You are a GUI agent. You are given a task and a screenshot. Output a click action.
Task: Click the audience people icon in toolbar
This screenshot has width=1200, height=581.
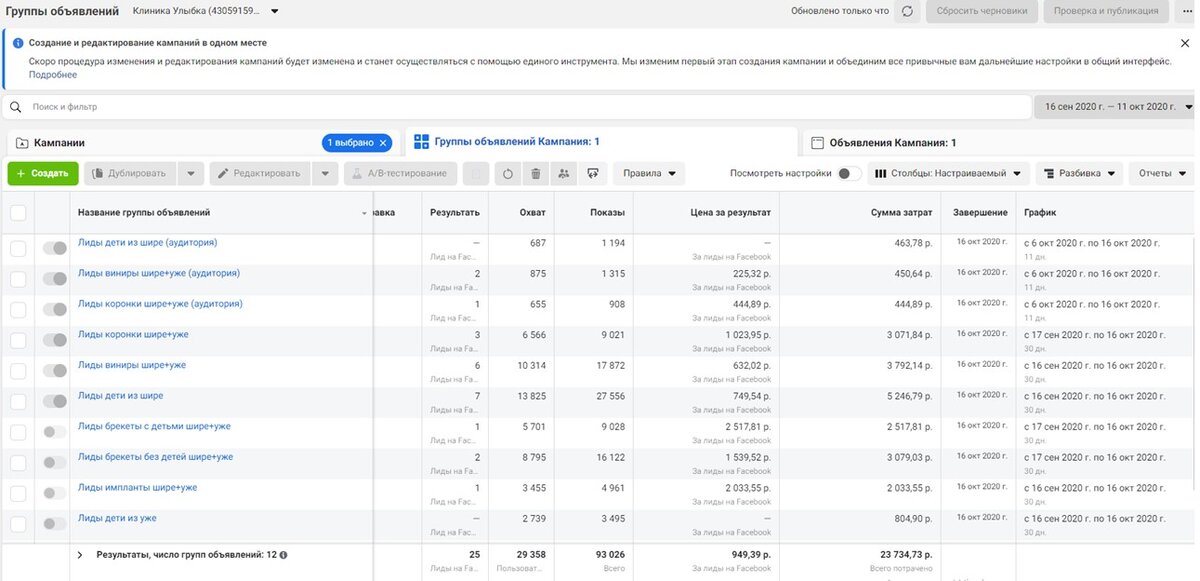tap(564, 173)
